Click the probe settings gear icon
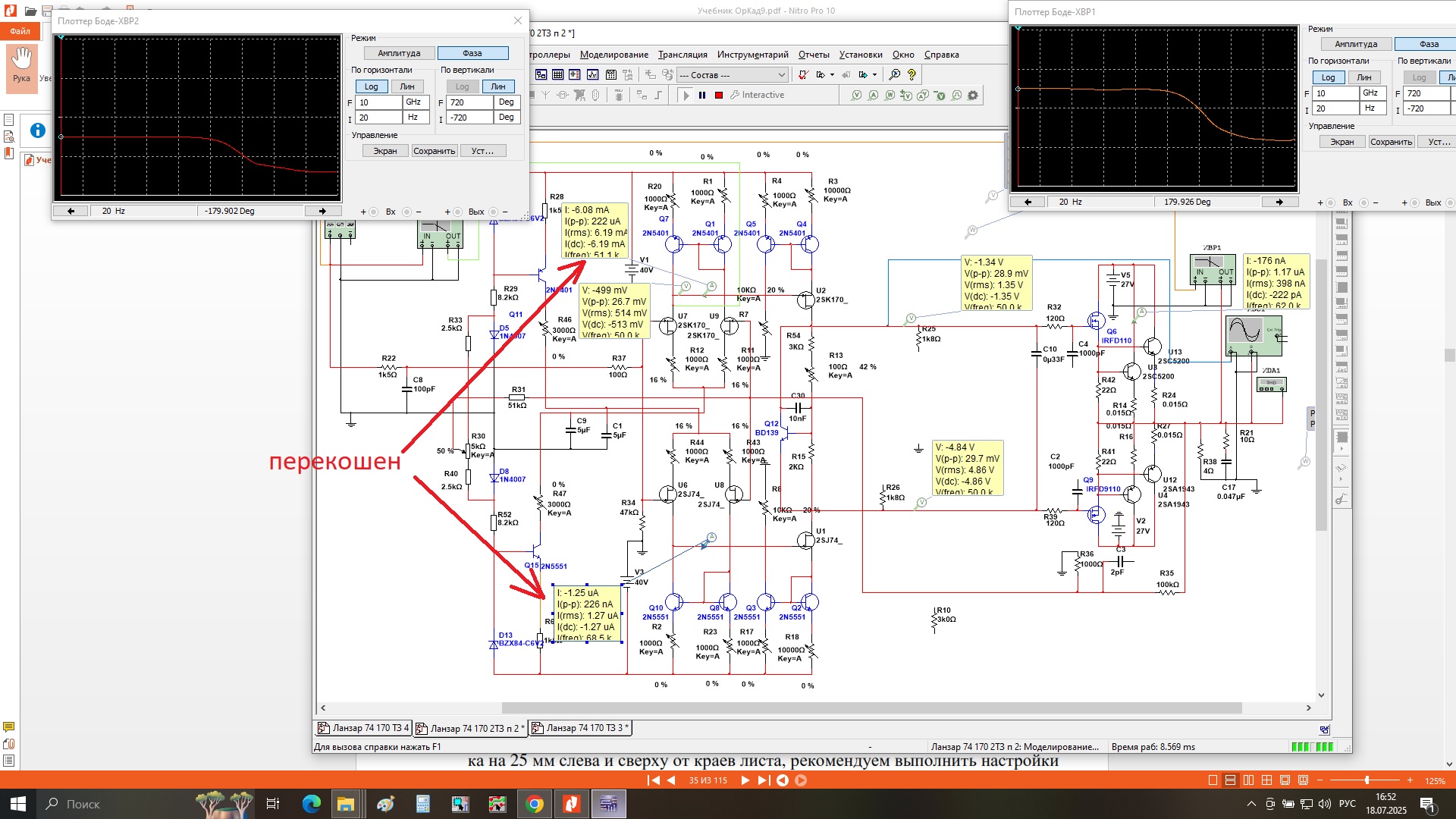 [973, 96]
